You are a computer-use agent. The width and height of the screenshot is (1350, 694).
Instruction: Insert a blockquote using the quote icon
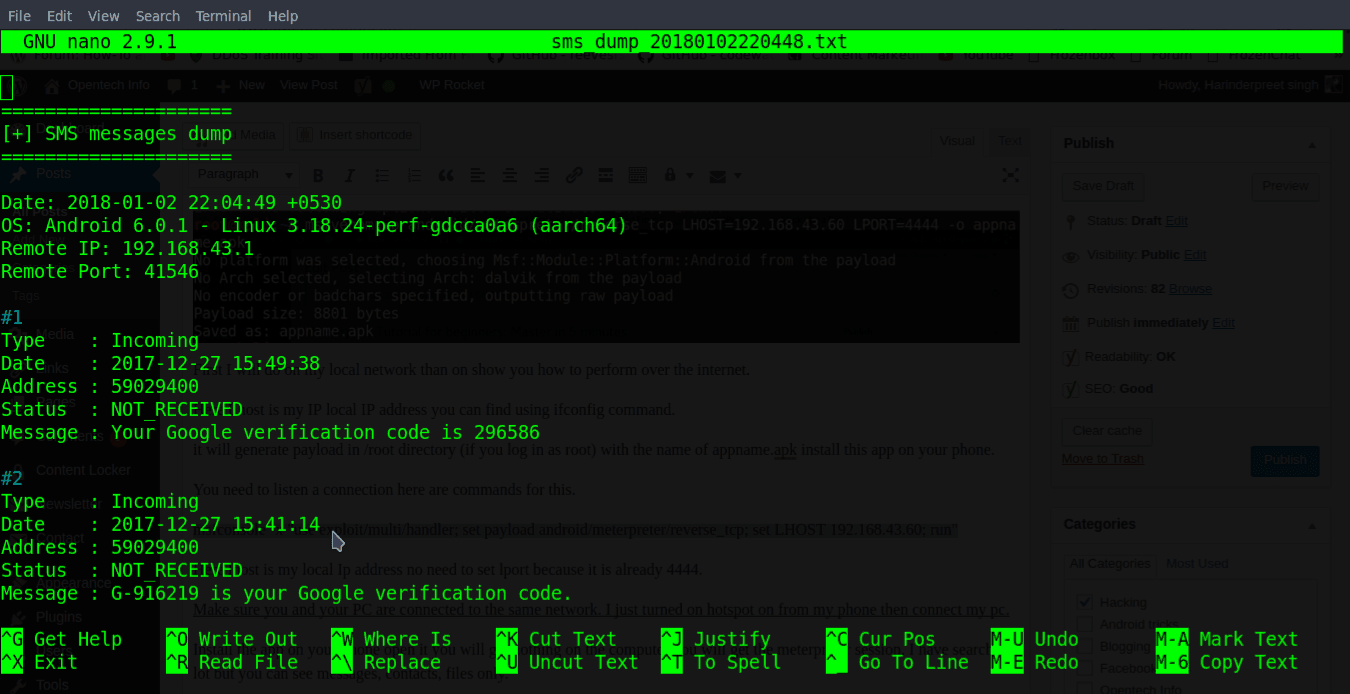446,175
